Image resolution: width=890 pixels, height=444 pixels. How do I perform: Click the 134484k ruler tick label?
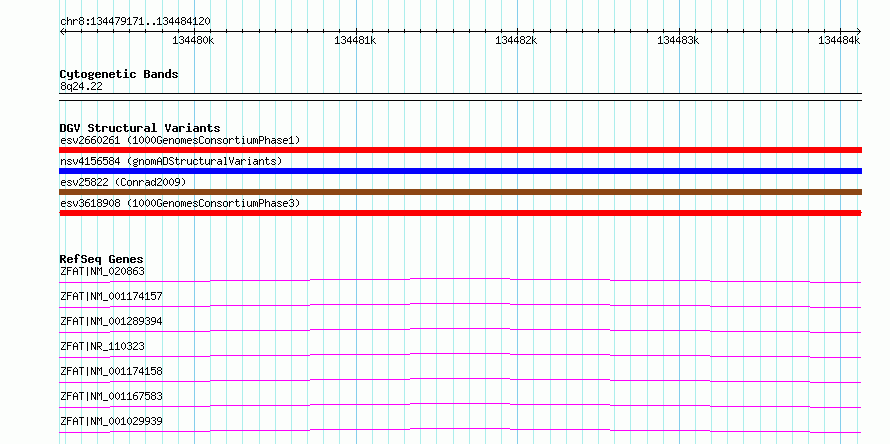click(x=839, y=40)
